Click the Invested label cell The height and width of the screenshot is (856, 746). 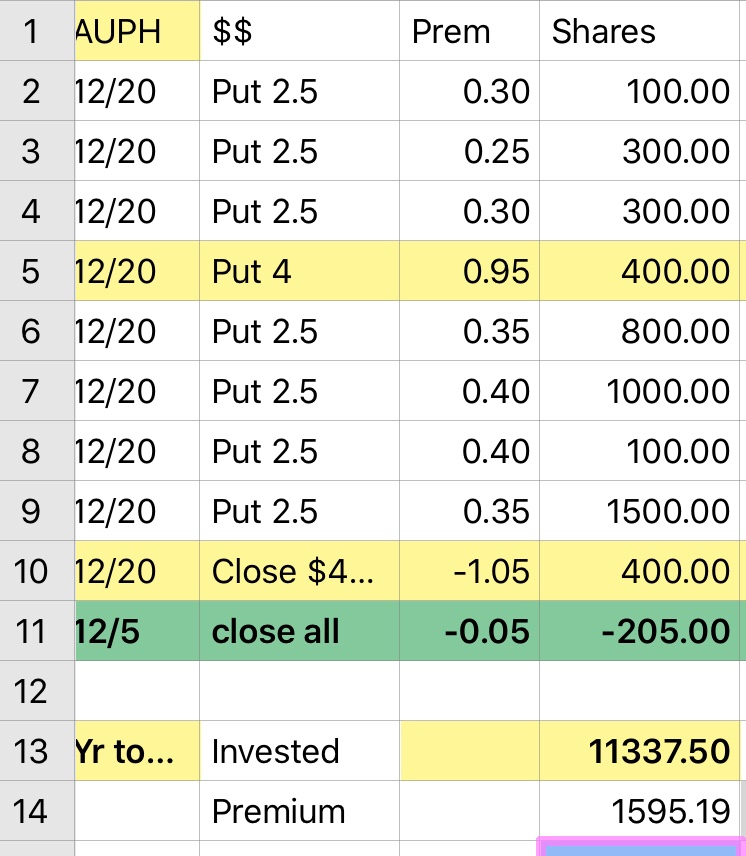point(299,751)
